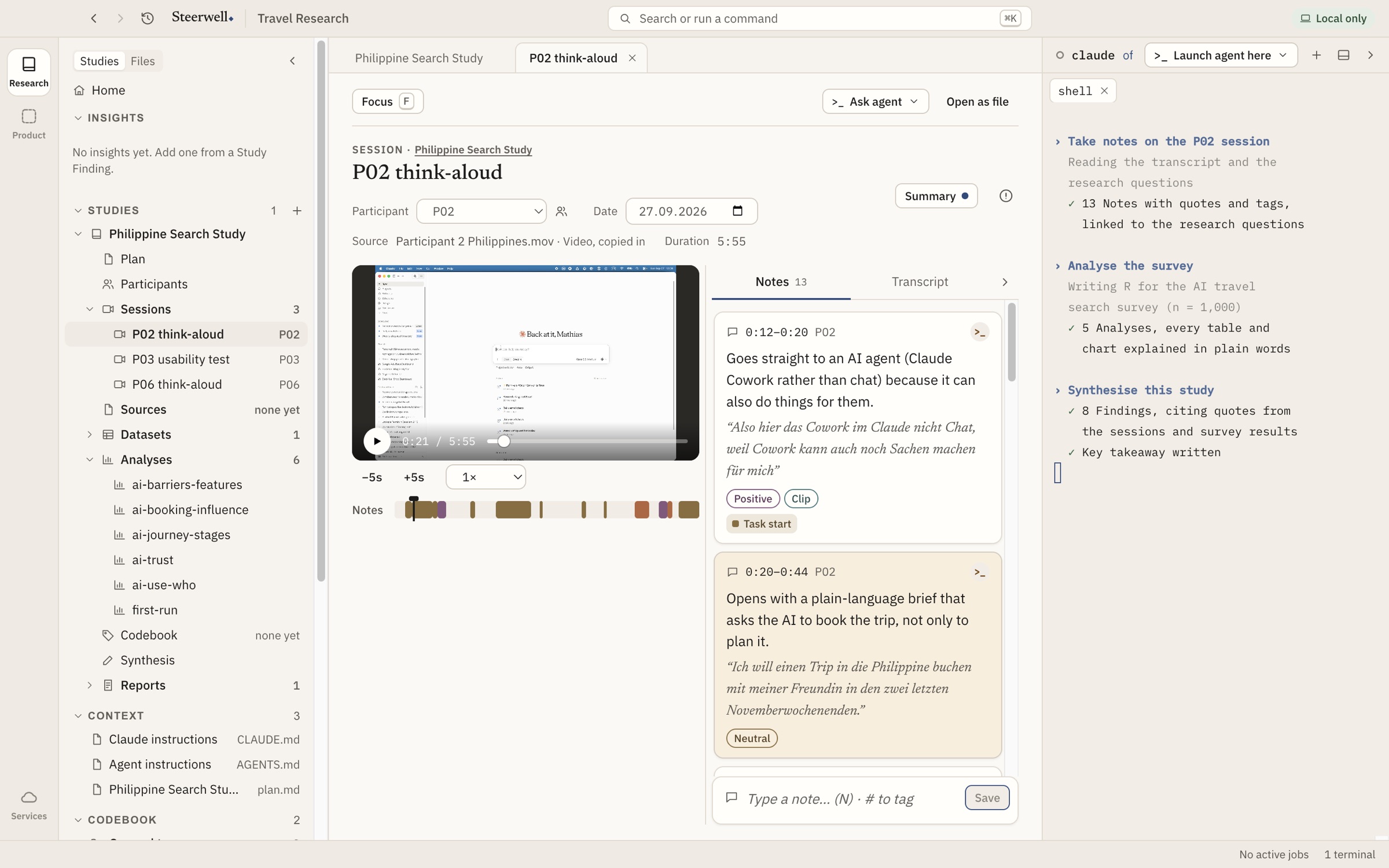Collapse the sidebar with the left chevron
The width and height of the screenshot is (1389, 868).
coord(293,61)
